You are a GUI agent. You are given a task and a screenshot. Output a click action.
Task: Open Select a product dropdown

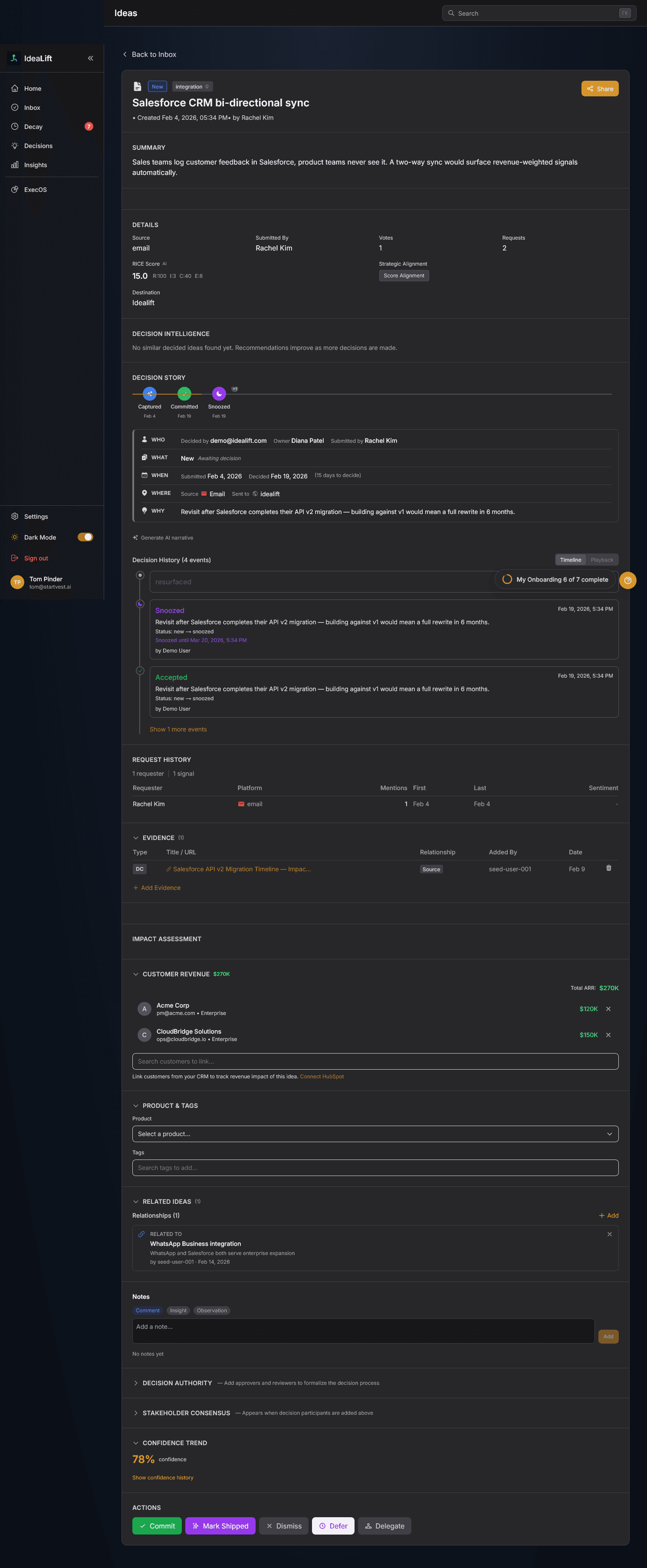coord(375,1134)
